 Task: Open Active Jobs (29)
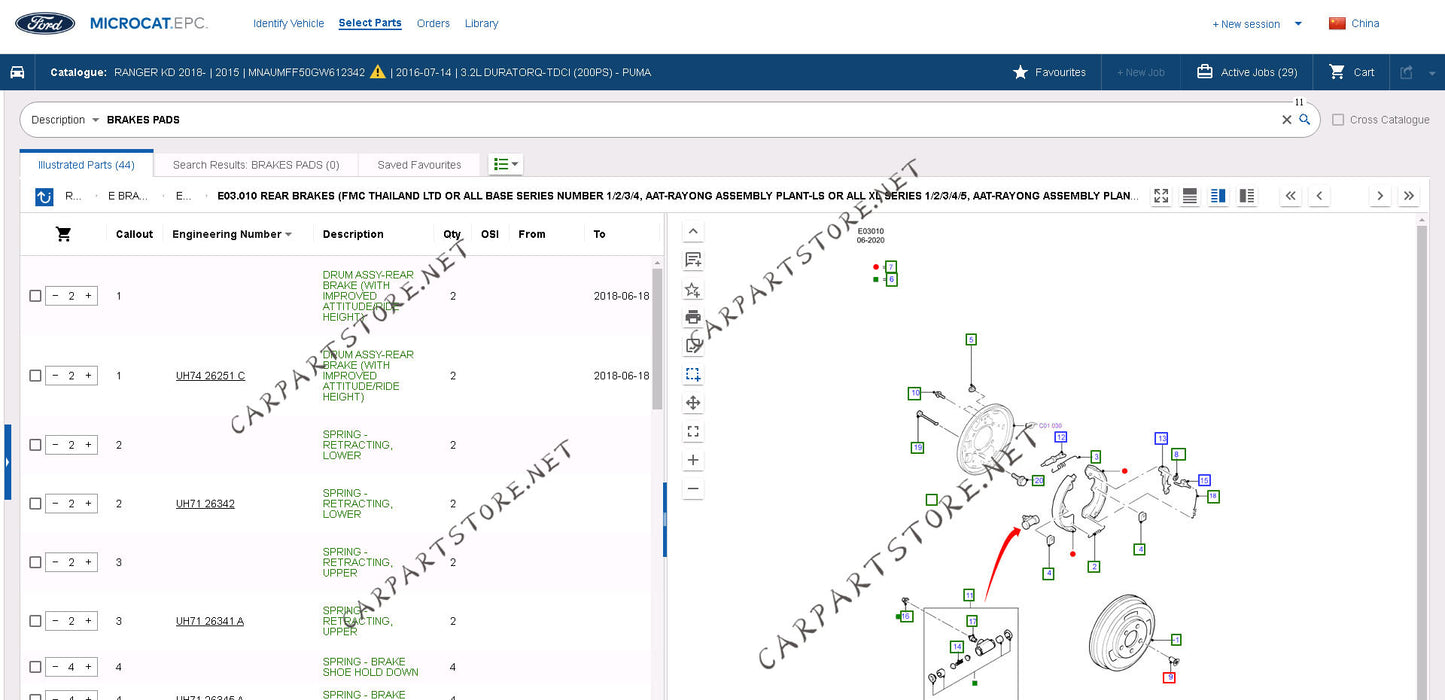pos(1247,72)
